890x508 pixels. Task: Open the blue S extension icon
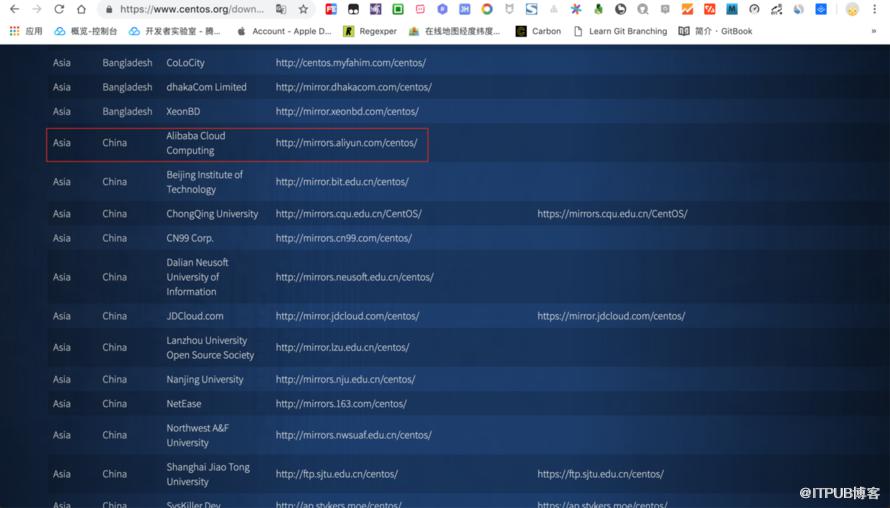click(531, 9)
